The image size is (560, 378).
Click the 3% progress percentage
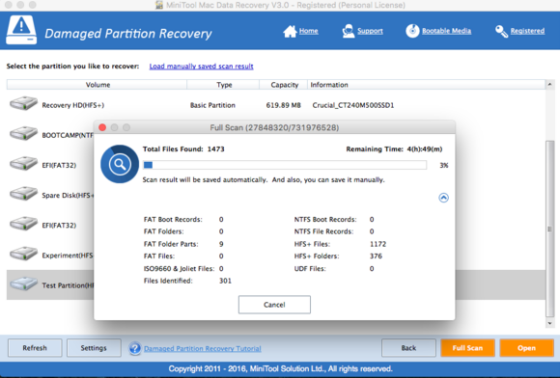[x=444, y=165]
